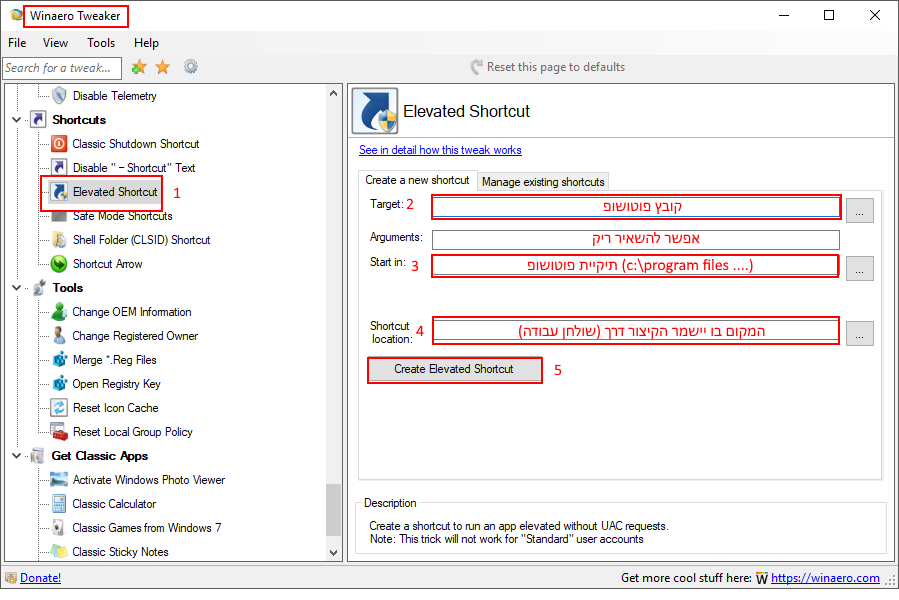Click the Search for a tweak box
The image size is (899, 600).
click(62, 68)
